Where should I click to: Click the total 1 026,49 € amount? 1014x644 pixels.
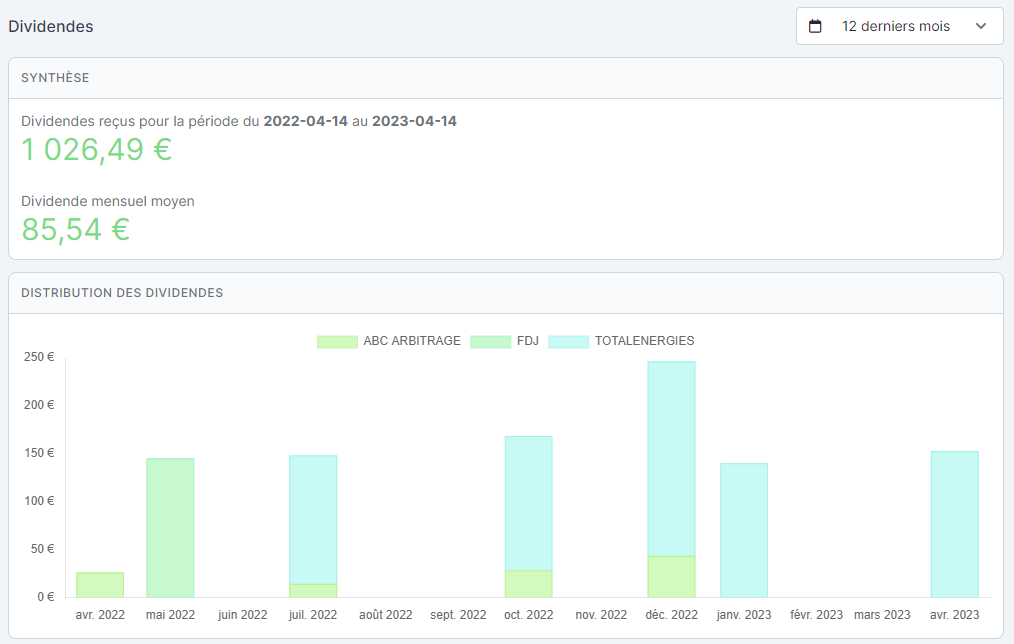(96, 150)
